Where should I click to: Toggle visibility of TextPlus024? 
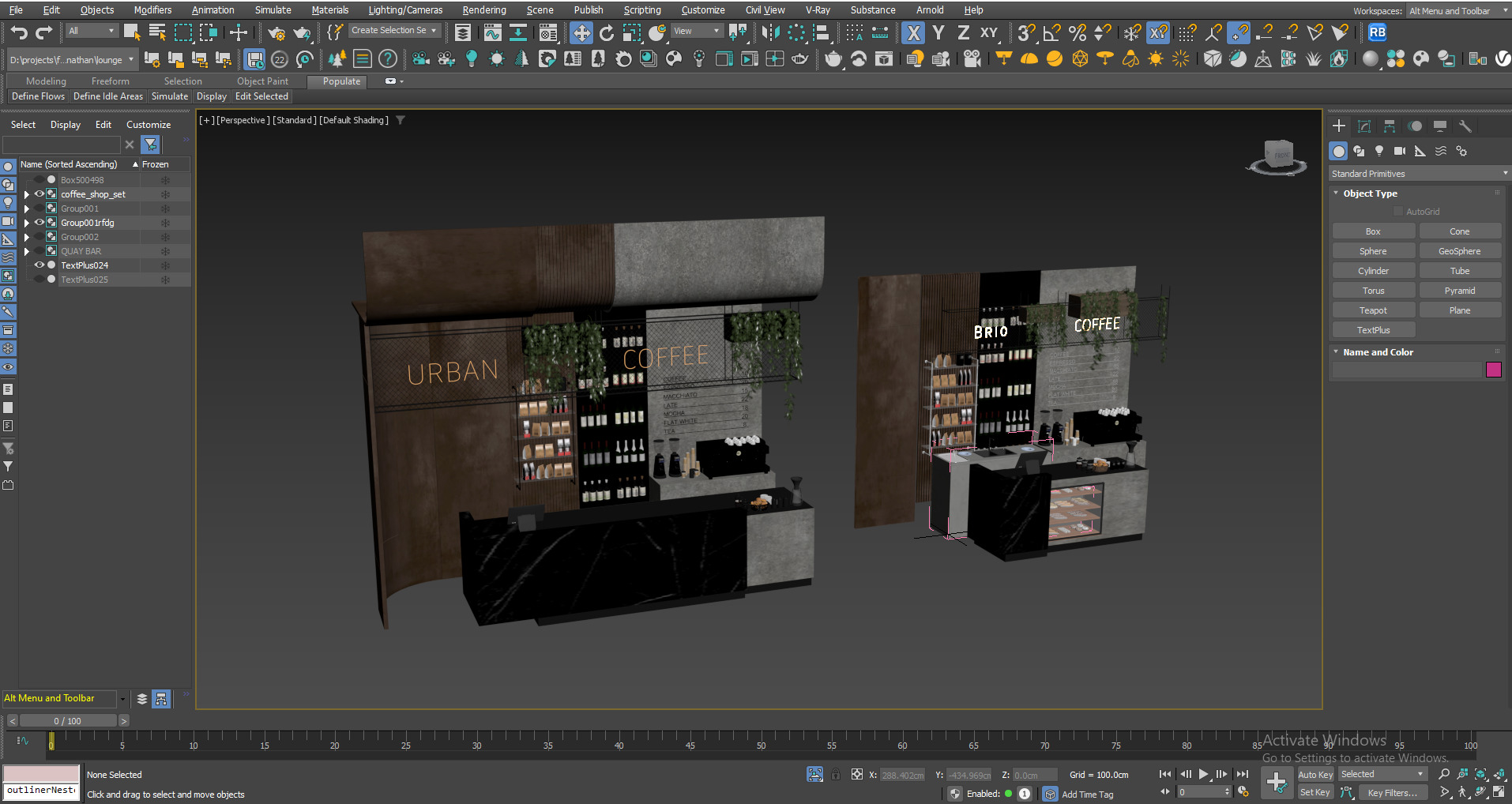39,265
